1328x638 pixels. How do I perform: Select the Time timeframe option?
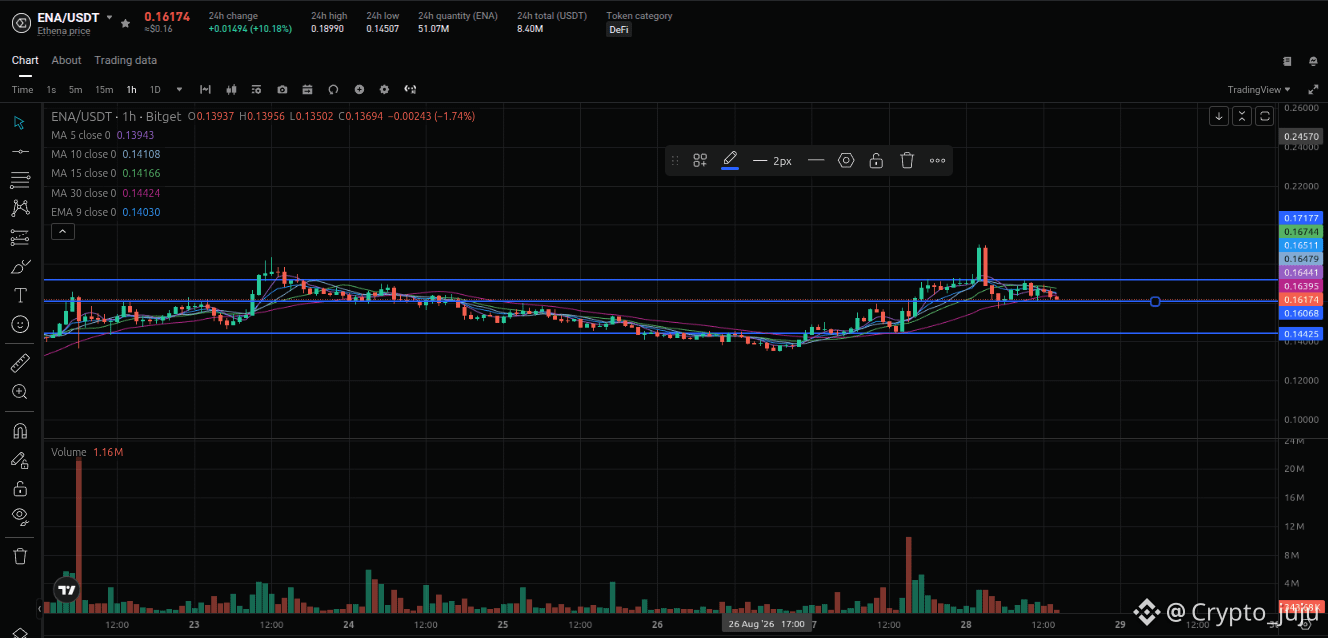pyautogui.click(x=23, y=89)
